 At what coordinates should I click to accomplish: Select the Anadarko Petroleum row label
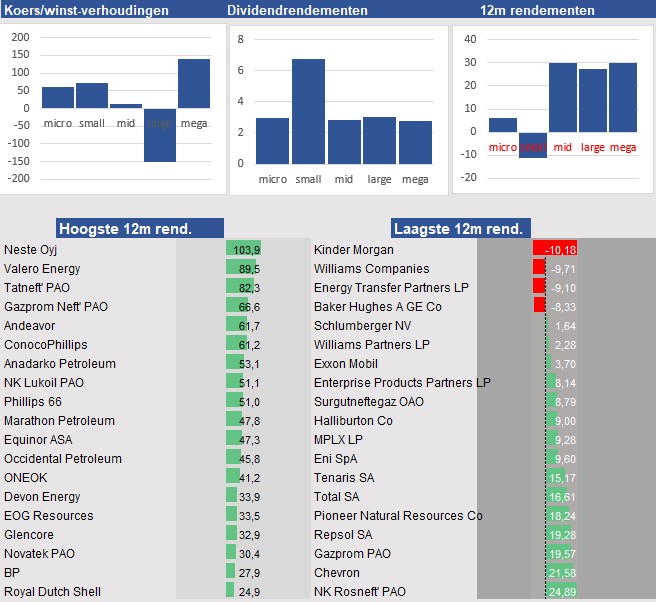pos(60,364)
